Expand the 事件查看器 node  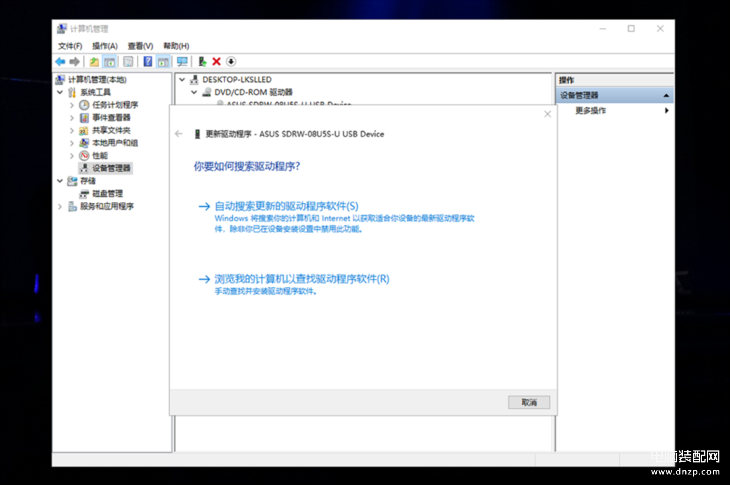72,118
